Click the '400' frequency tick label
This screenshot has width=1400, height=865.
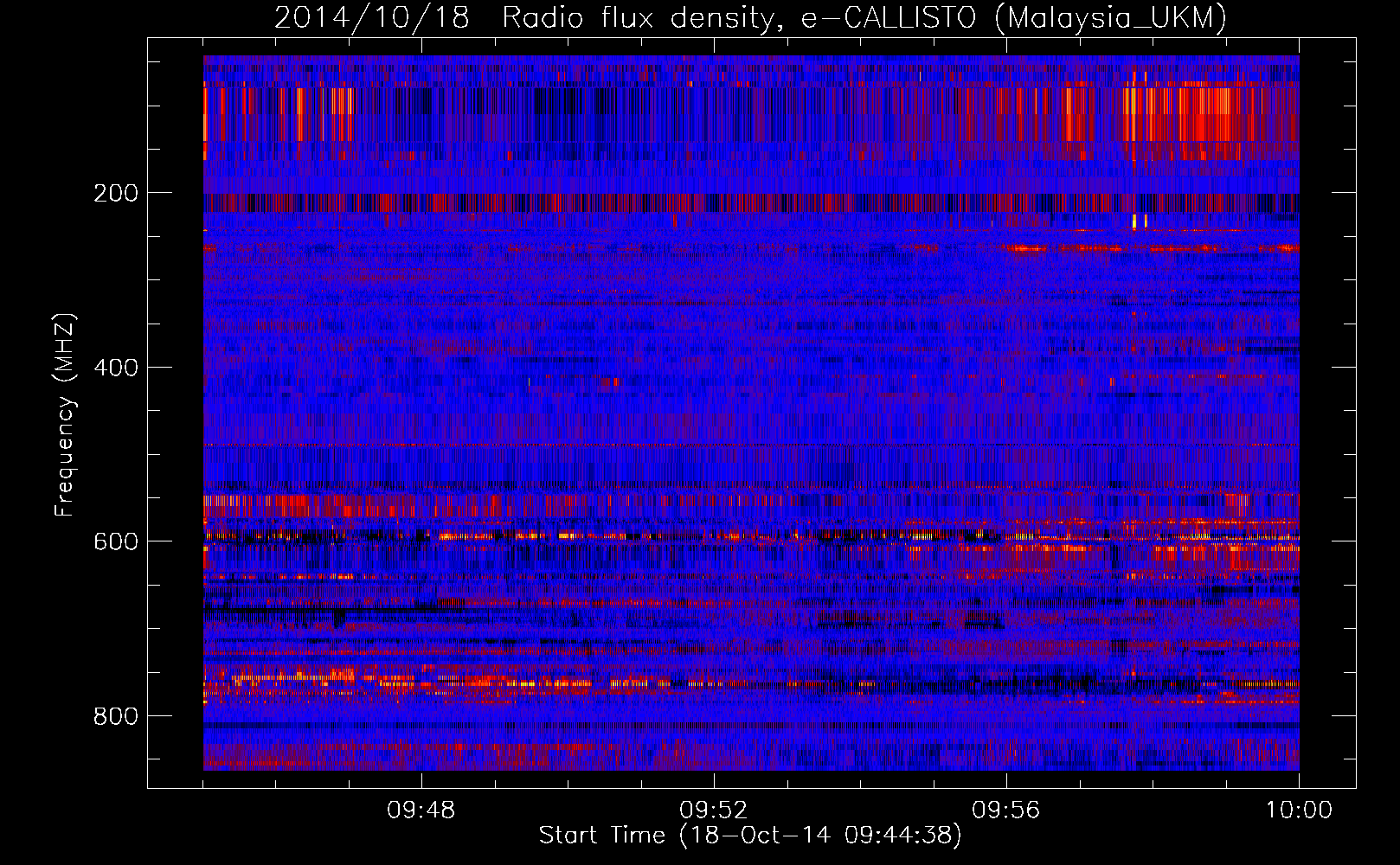coord(116,368)
